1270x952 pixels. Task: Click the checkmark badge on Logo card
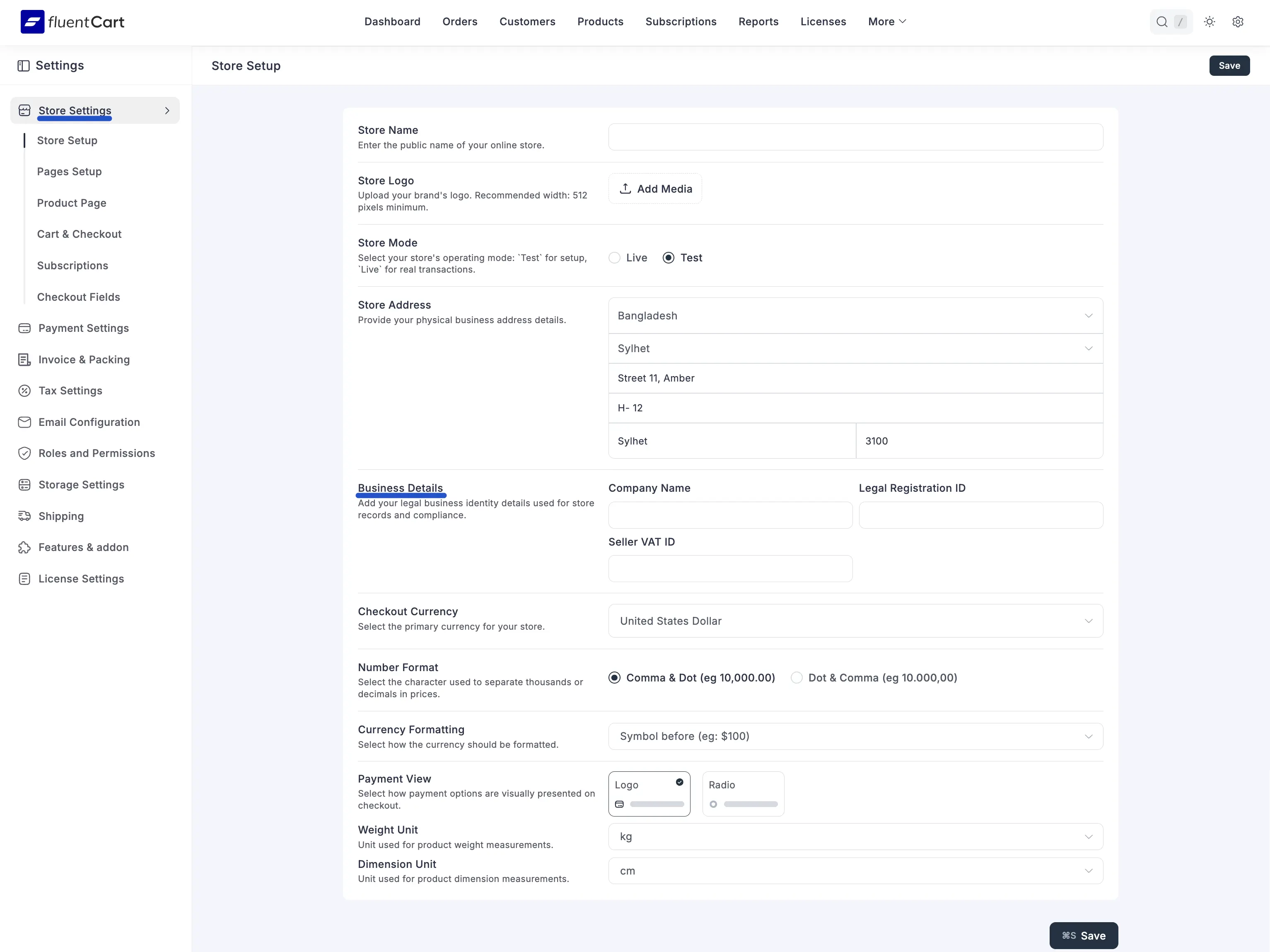(x=679, y=782)
